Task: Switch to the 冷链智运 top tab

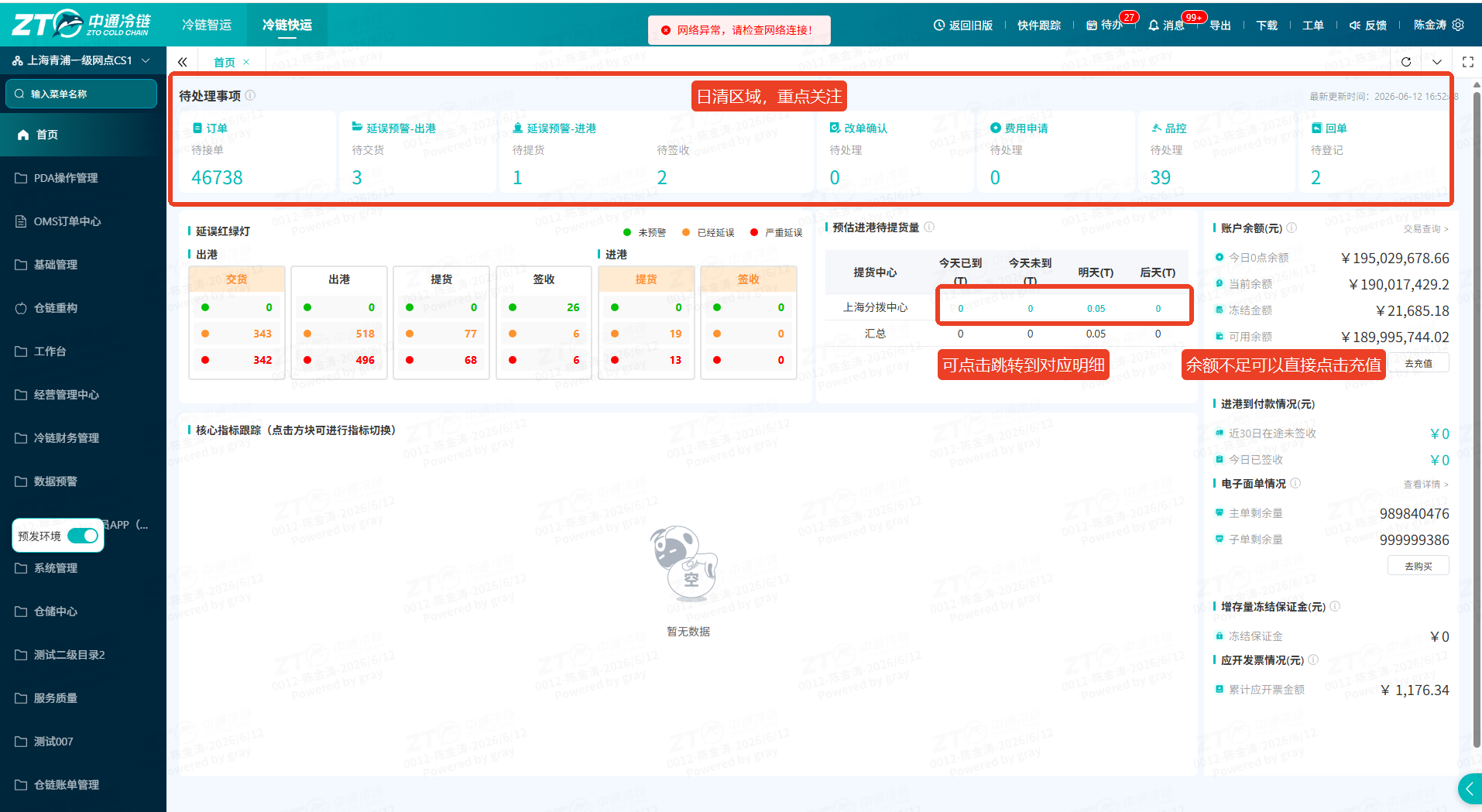Action: [207, 25]
